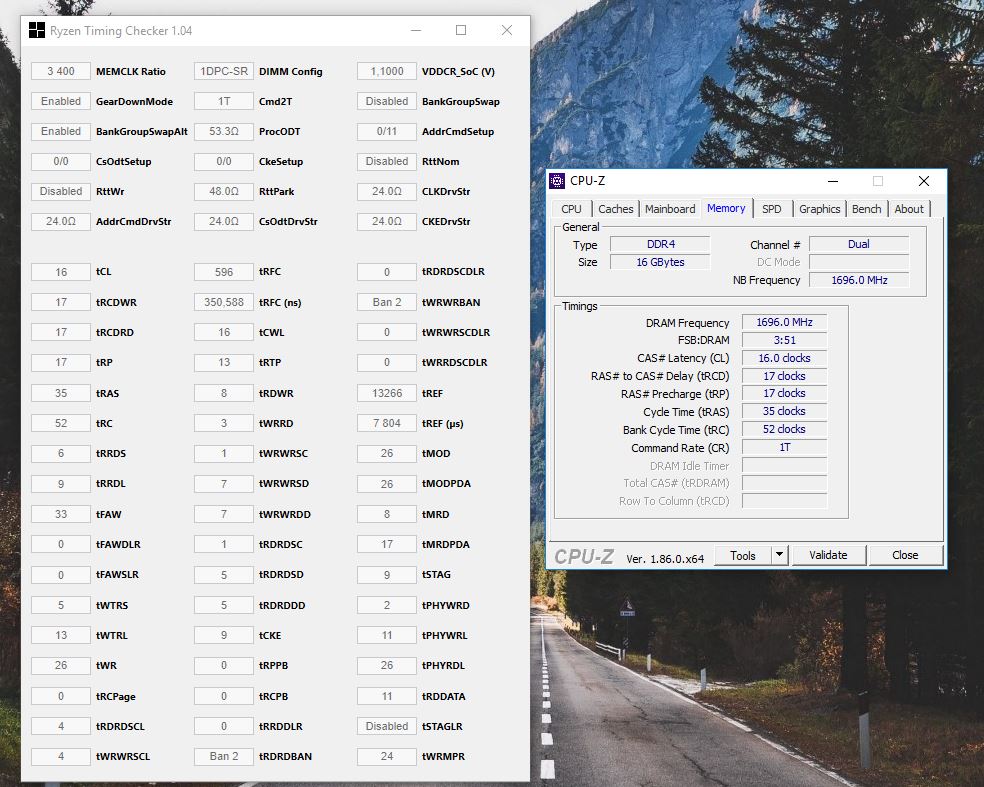Click the BankGroupSwapAlt Enabled field
984x787 pixels.
[61, 131]
